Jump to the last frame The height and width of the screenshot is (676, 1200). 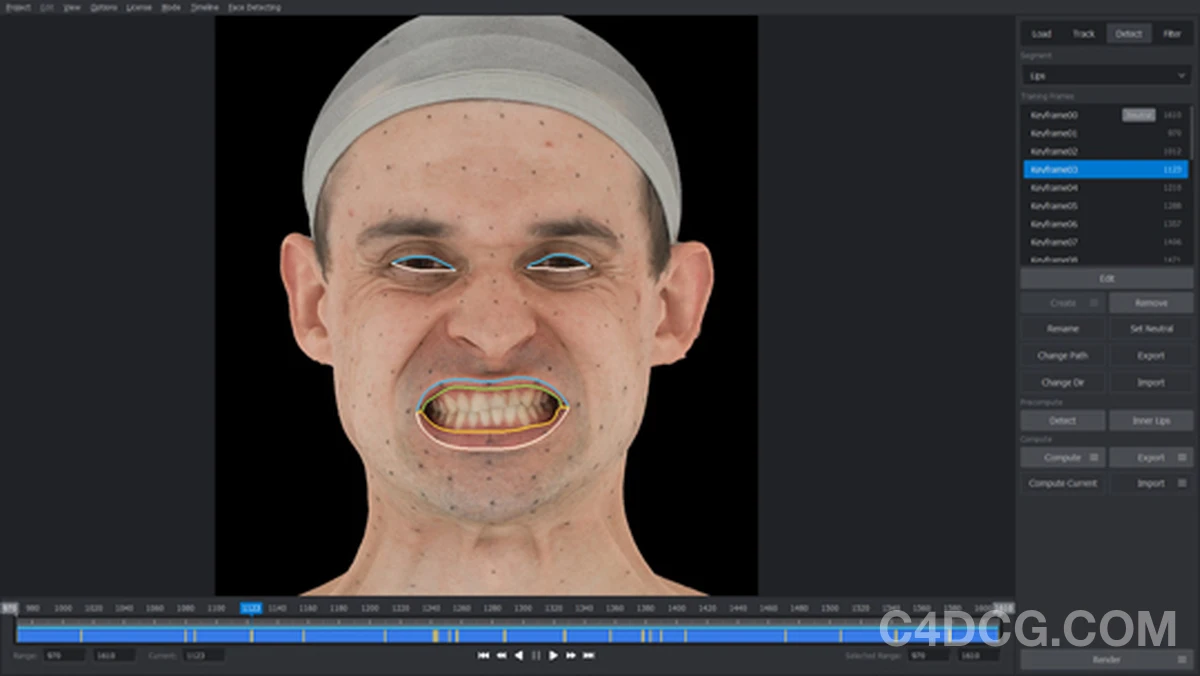pos(588,655)
